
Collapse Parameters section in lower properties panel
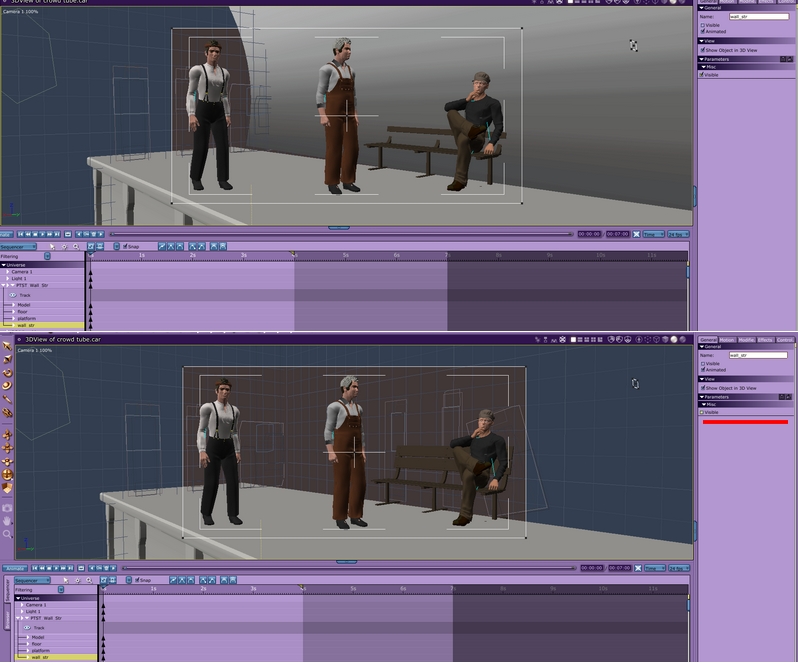701,397
